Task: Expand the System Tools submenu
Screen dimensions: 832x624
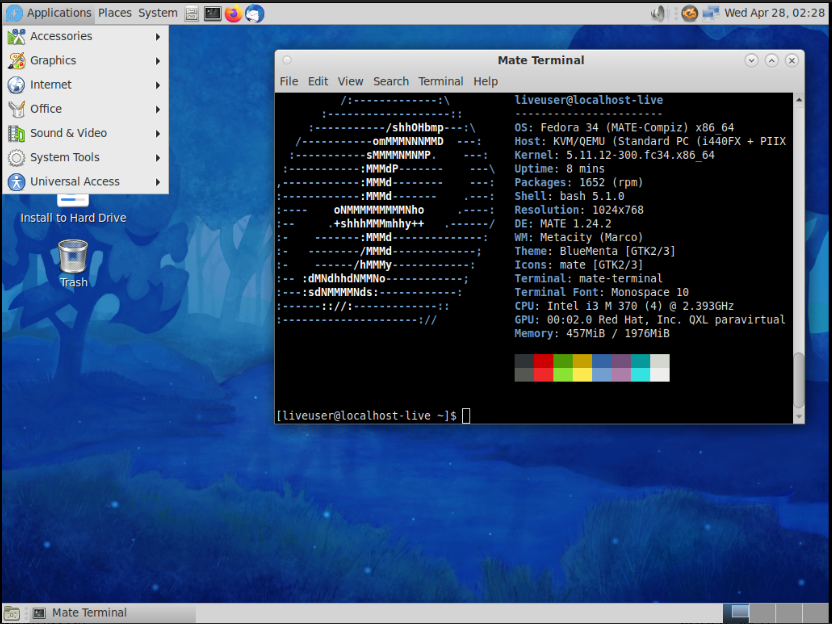Action: [x=85, y=158]
